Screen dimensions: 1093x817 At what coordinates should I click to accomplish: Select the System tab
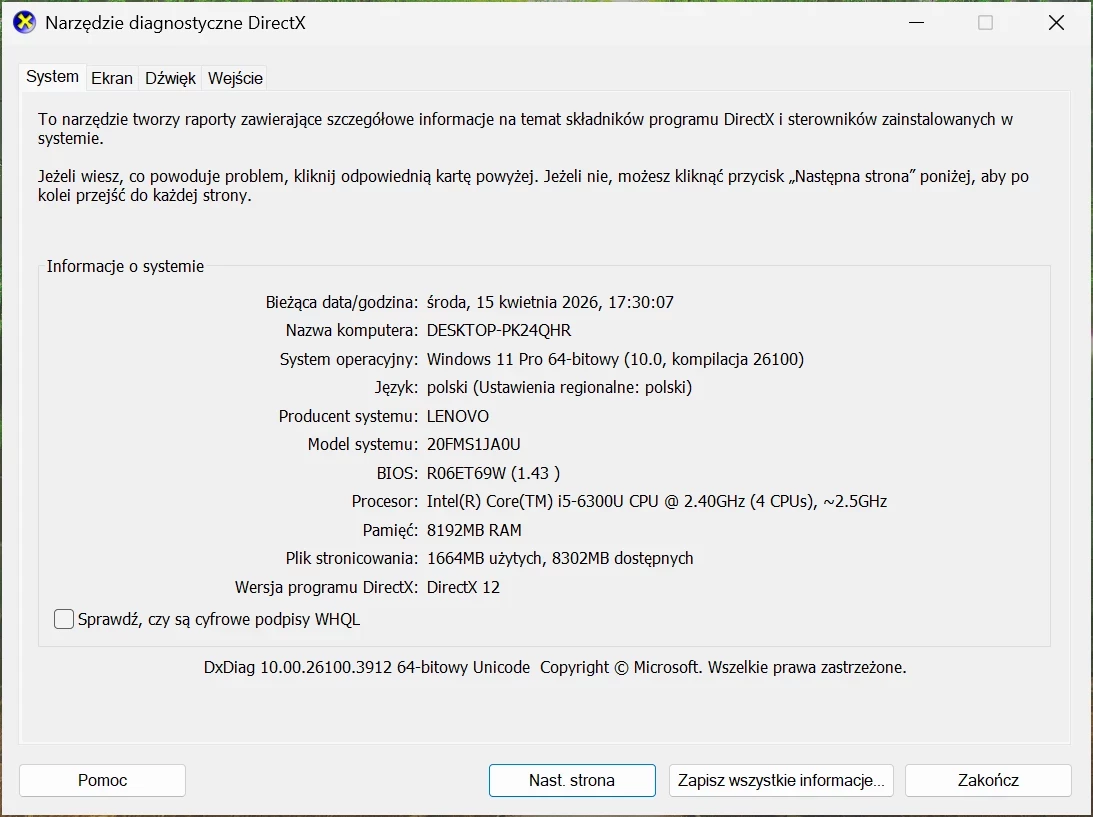click(x=52, y=76)
